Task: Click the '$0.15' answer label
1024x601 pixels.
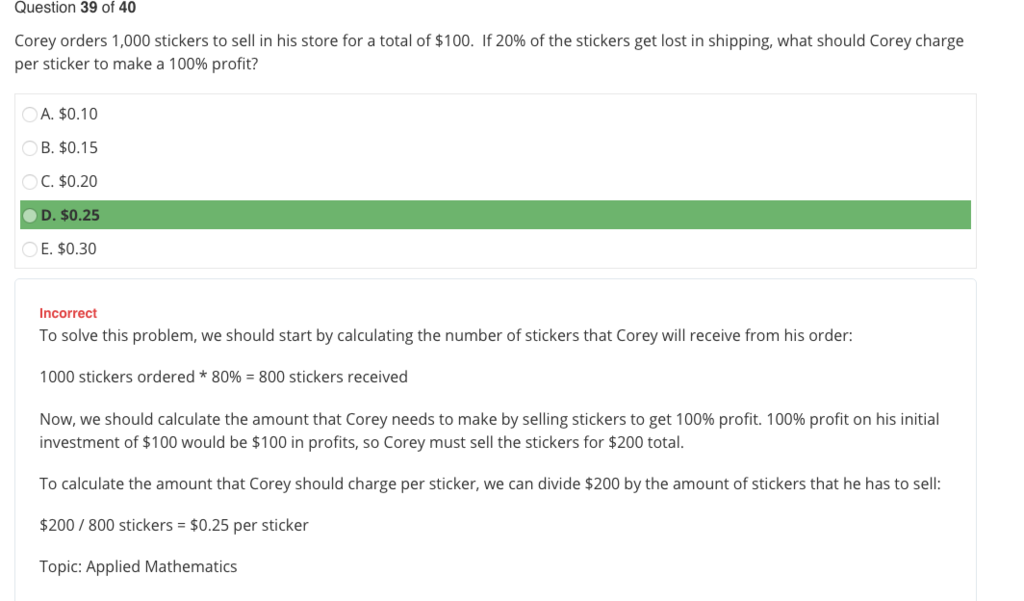Action: (69, 148)
